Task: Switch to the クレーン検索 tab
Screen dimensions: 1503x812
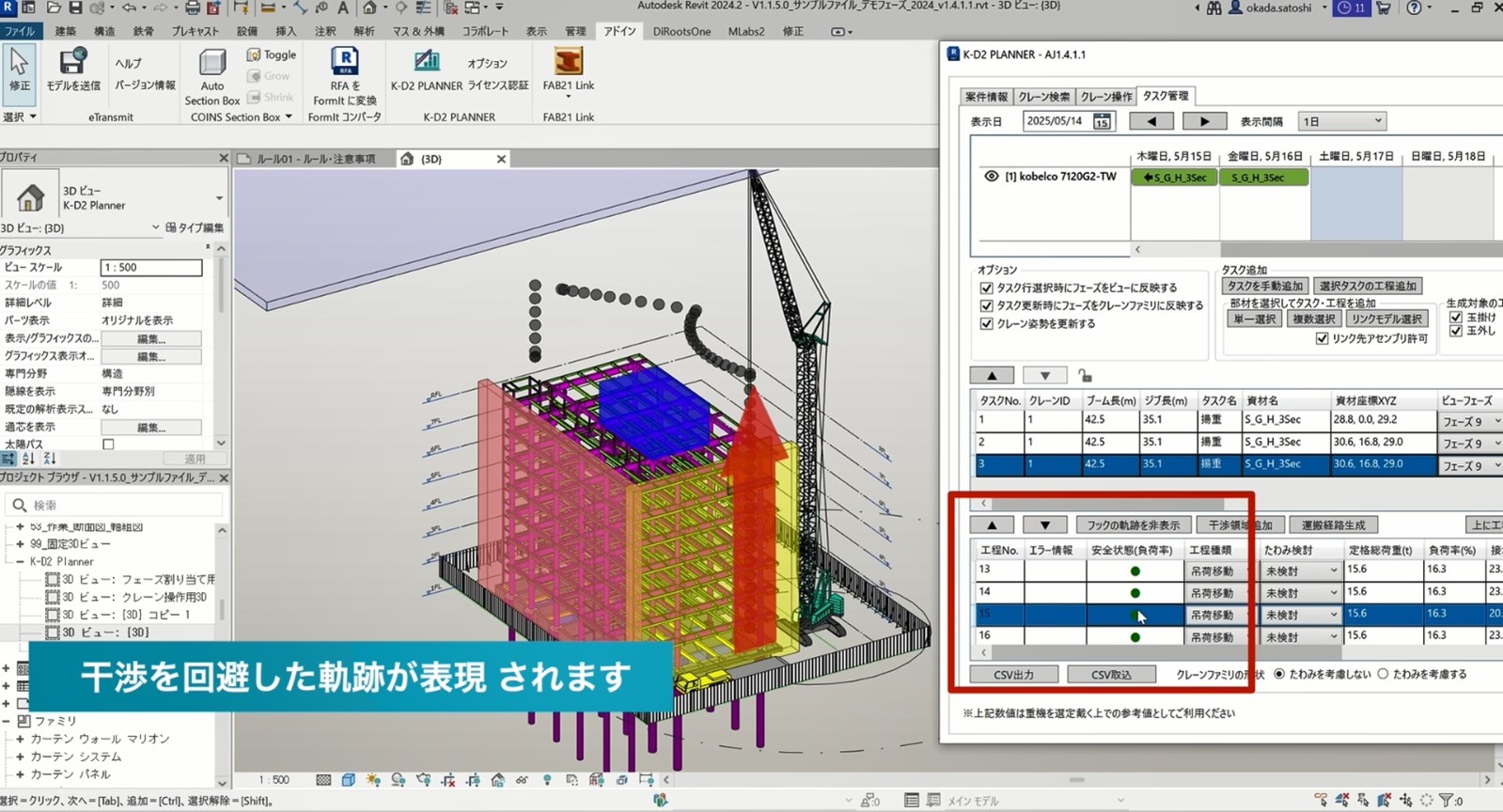Action: pyautogui.click(x=1044, y=97)
